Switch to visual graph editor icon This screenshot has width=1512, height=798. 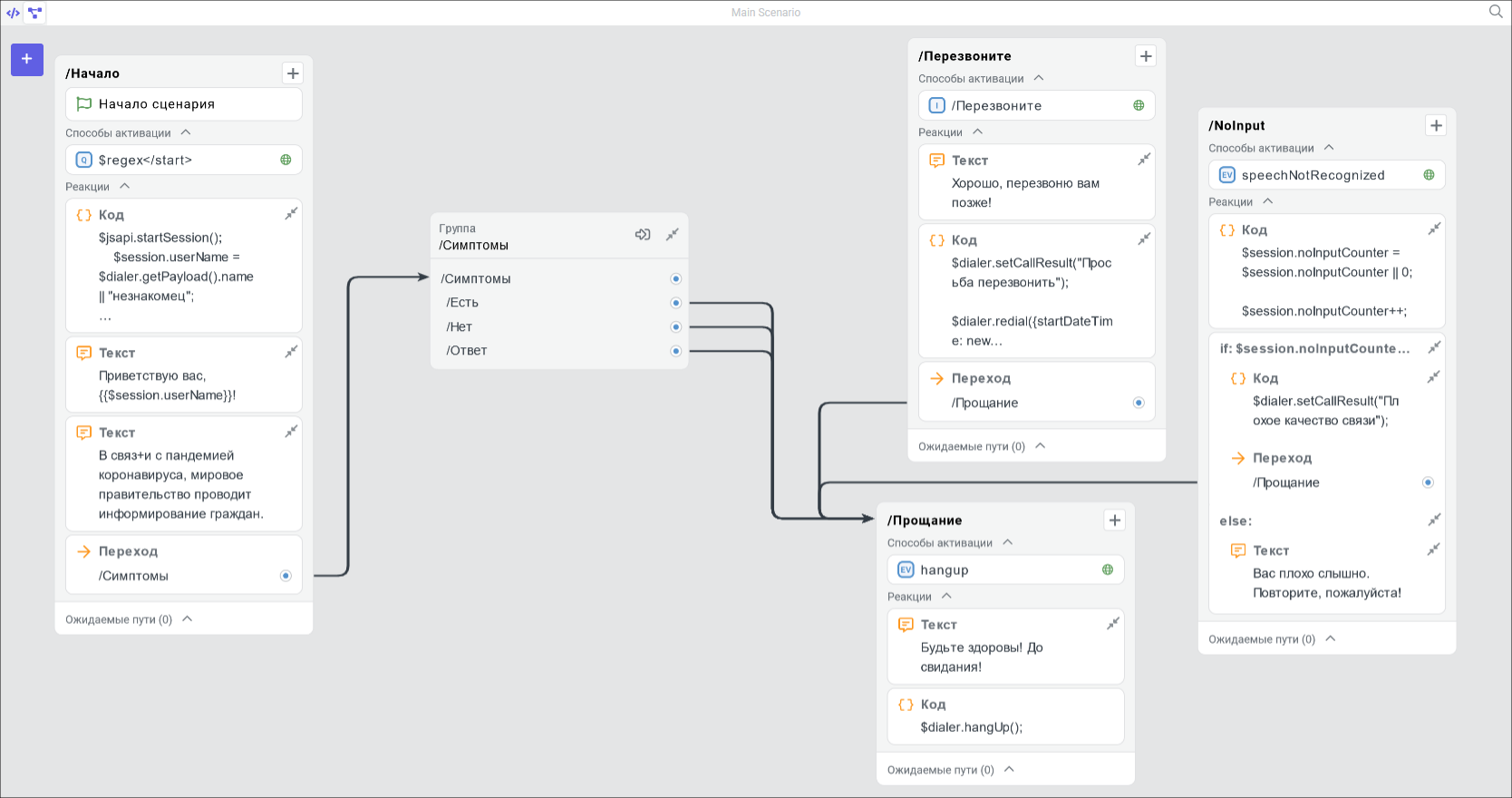coord(34,13)
